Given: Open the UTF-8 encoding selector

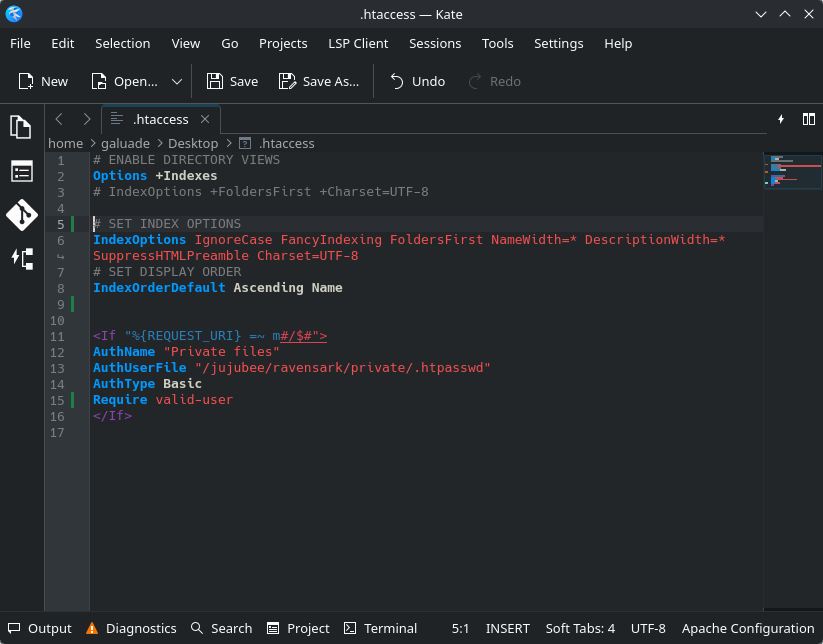Looking at the screenshot, I should click(648, 628).
